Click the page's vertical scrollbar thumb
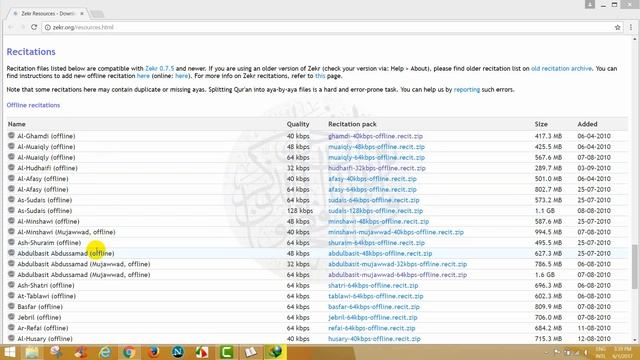This screenshot has height=360, width=640. (635, 266)
